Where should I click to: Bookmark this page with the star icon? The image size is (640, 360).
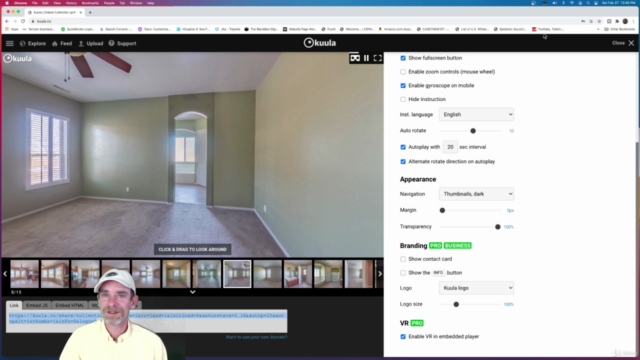(599, 21)
